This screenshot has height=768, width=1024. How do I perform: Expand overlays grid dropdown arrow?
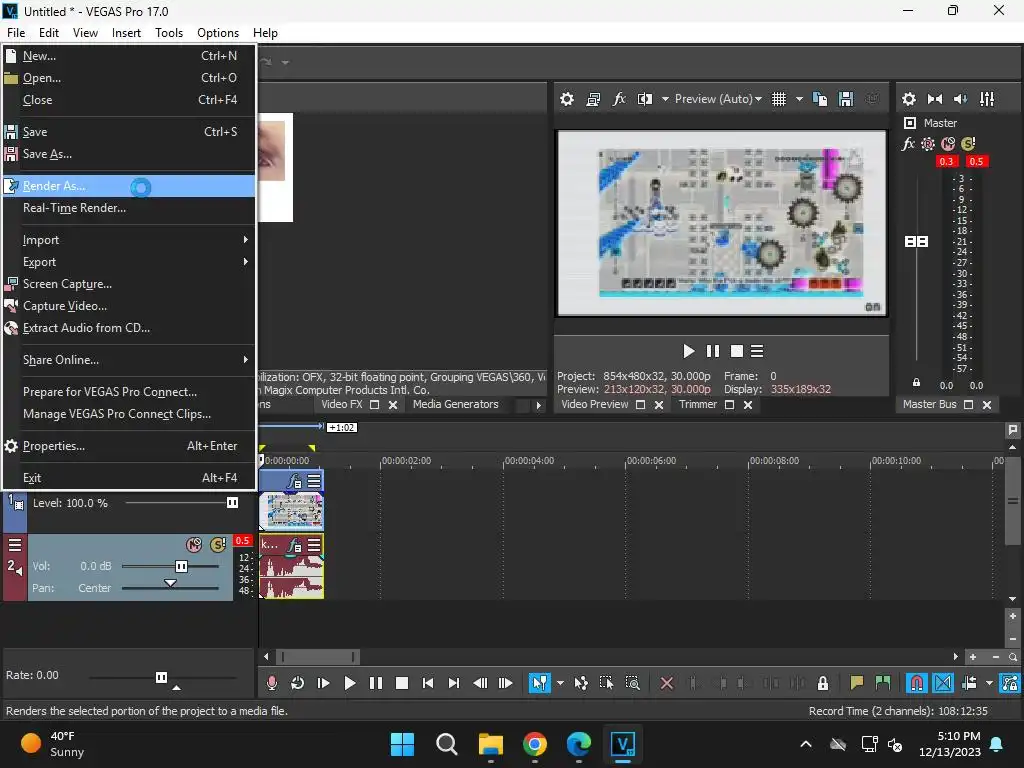pyautogui.click(x=799, y=99)
